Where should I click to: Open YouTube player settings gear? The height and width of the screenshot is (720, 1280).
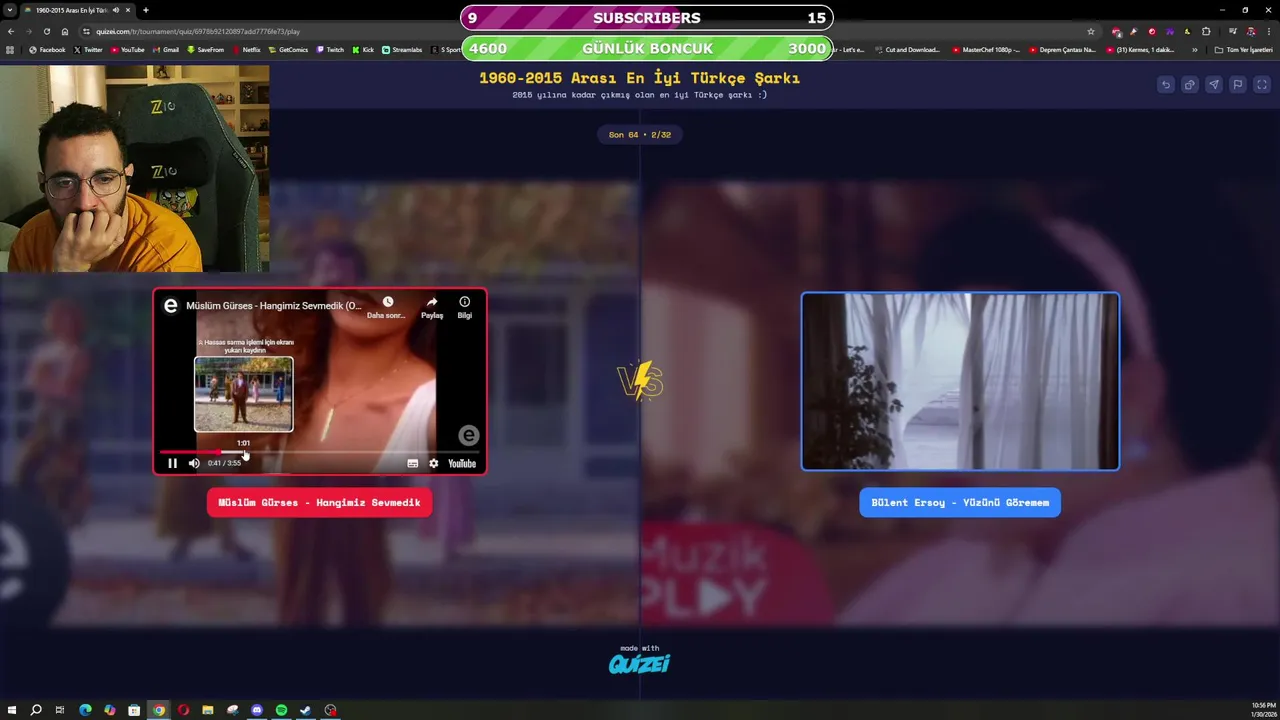tap(433, 463)
